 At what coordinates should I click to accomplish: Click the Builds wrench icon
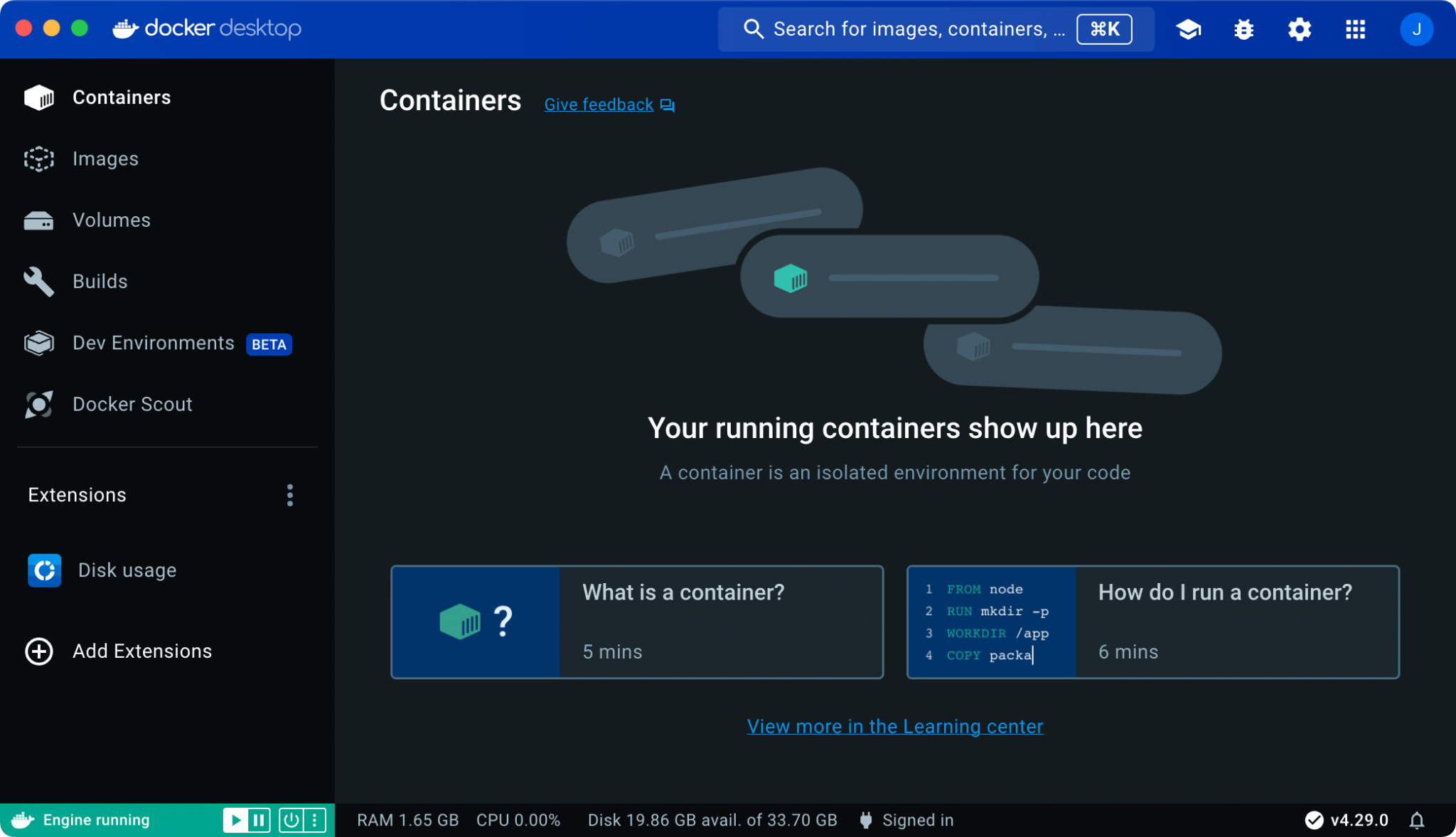[39, 282]
